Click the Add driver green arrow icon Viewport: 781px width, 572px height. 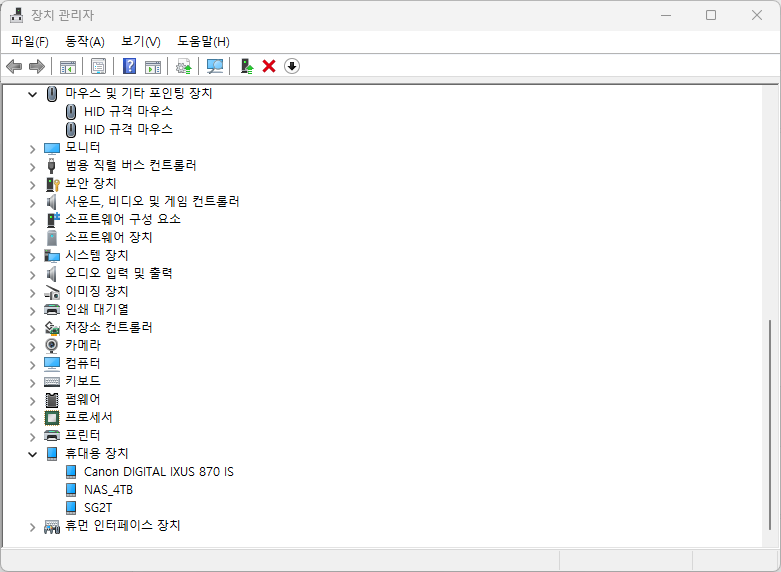coord(247,66)
